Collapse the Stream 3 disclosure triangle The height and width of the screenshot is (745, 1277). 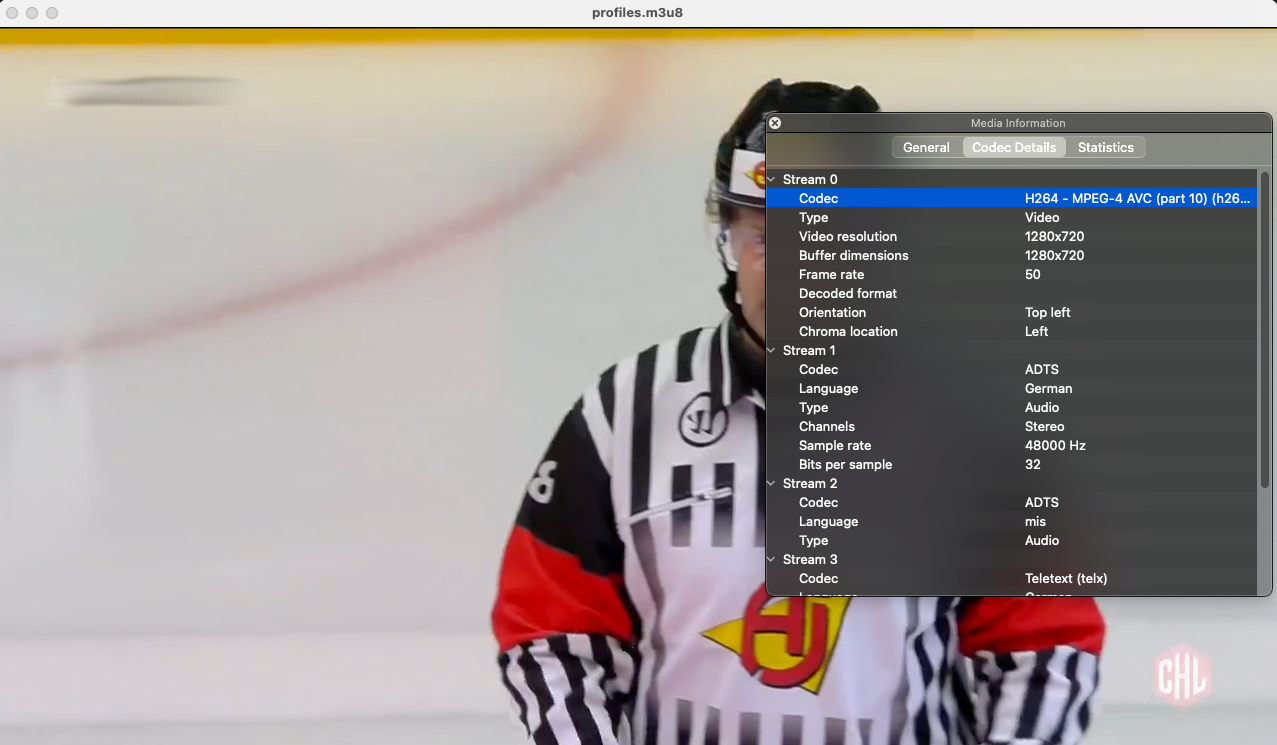772,560
